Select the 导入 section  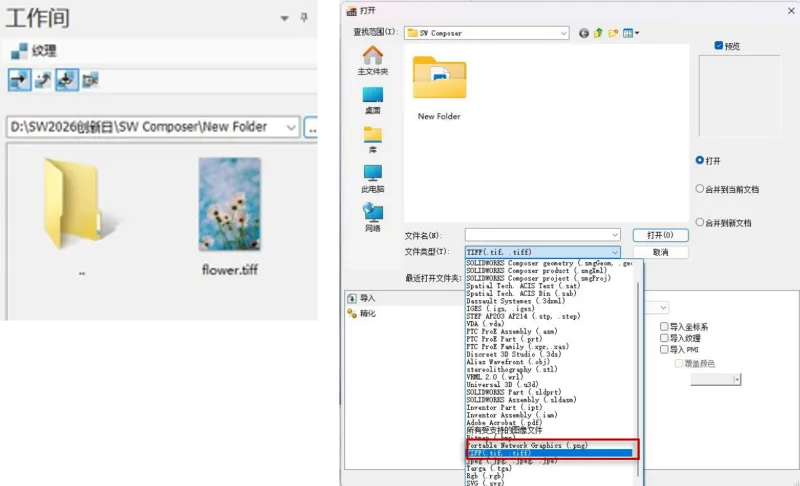tap(361, 298)
